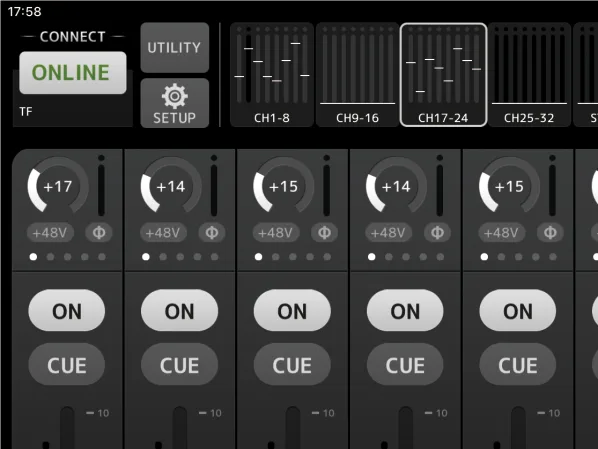This screenshot has height=449, width=598.
Task: Select third page dot on second channel strip
Action: coord(180,257)
